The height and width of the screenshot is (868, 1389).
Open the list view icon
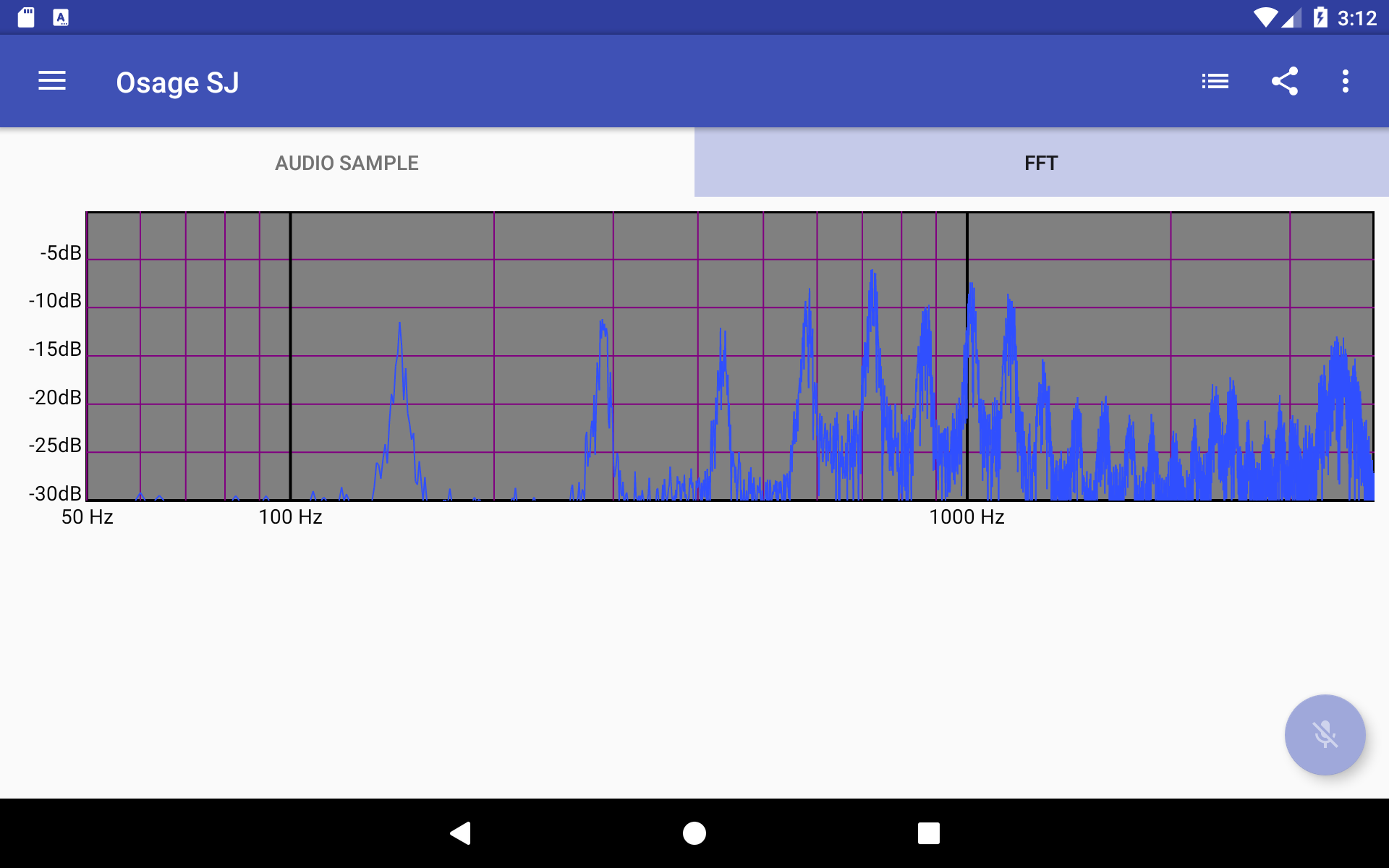click(1215, 81)
